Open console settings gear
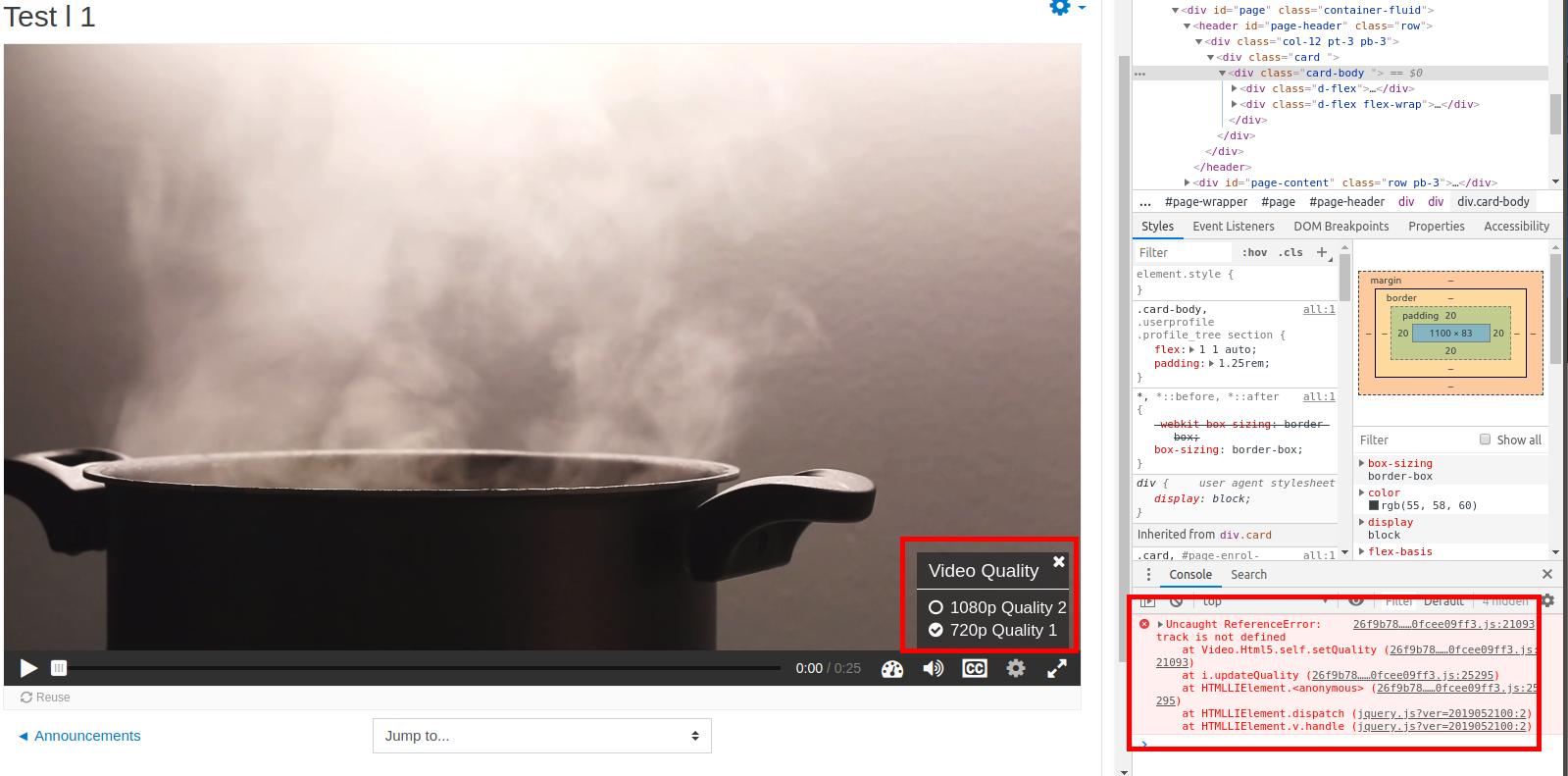Screen dimensions: 1568x776 (1547, 600)
